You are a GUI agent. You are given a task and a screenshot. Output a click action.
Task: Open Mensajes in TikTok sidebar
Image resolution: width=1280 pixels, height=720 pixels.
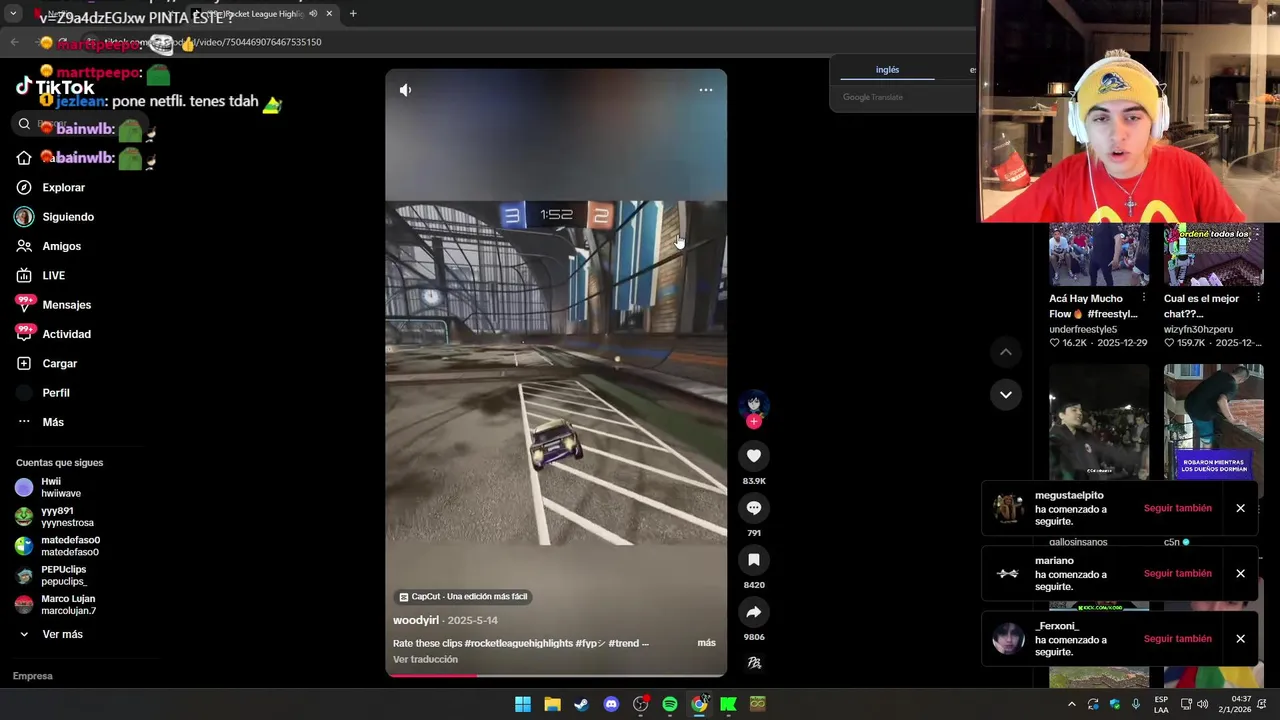66,305
